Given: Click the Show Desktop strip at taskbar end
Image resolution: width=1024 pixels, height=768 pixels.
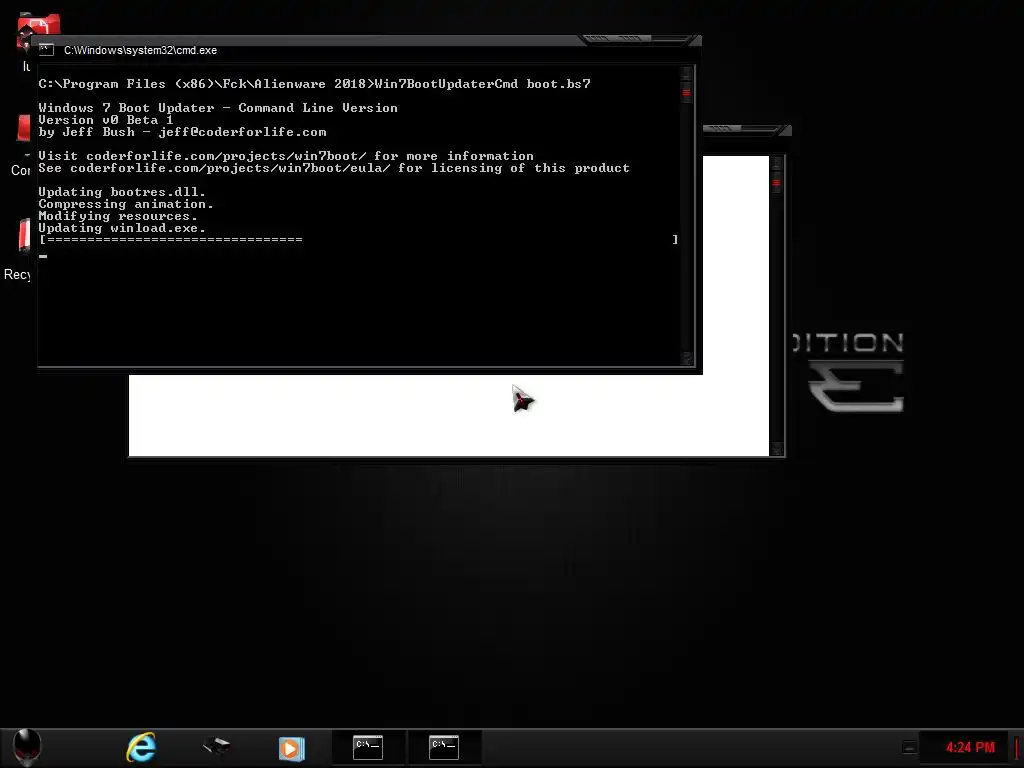Looking at the screenshot, I should [1017, 748].
